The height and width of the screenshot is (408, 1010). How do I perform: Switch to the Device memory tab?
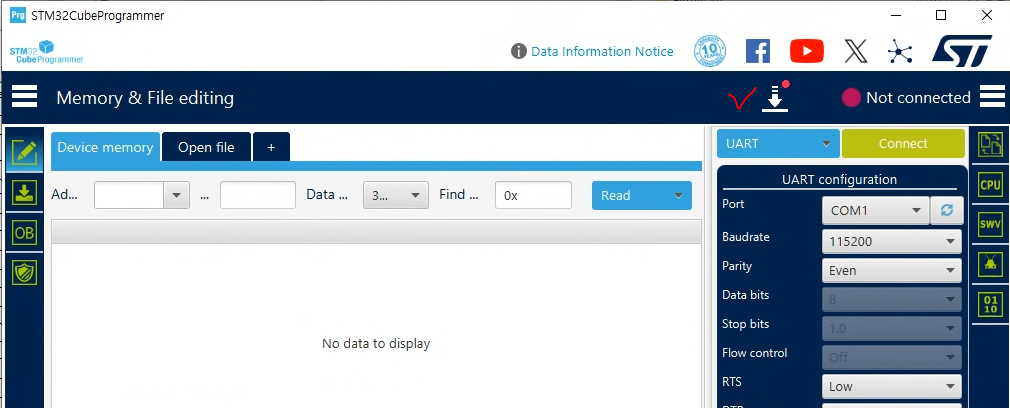coord(105,147)
